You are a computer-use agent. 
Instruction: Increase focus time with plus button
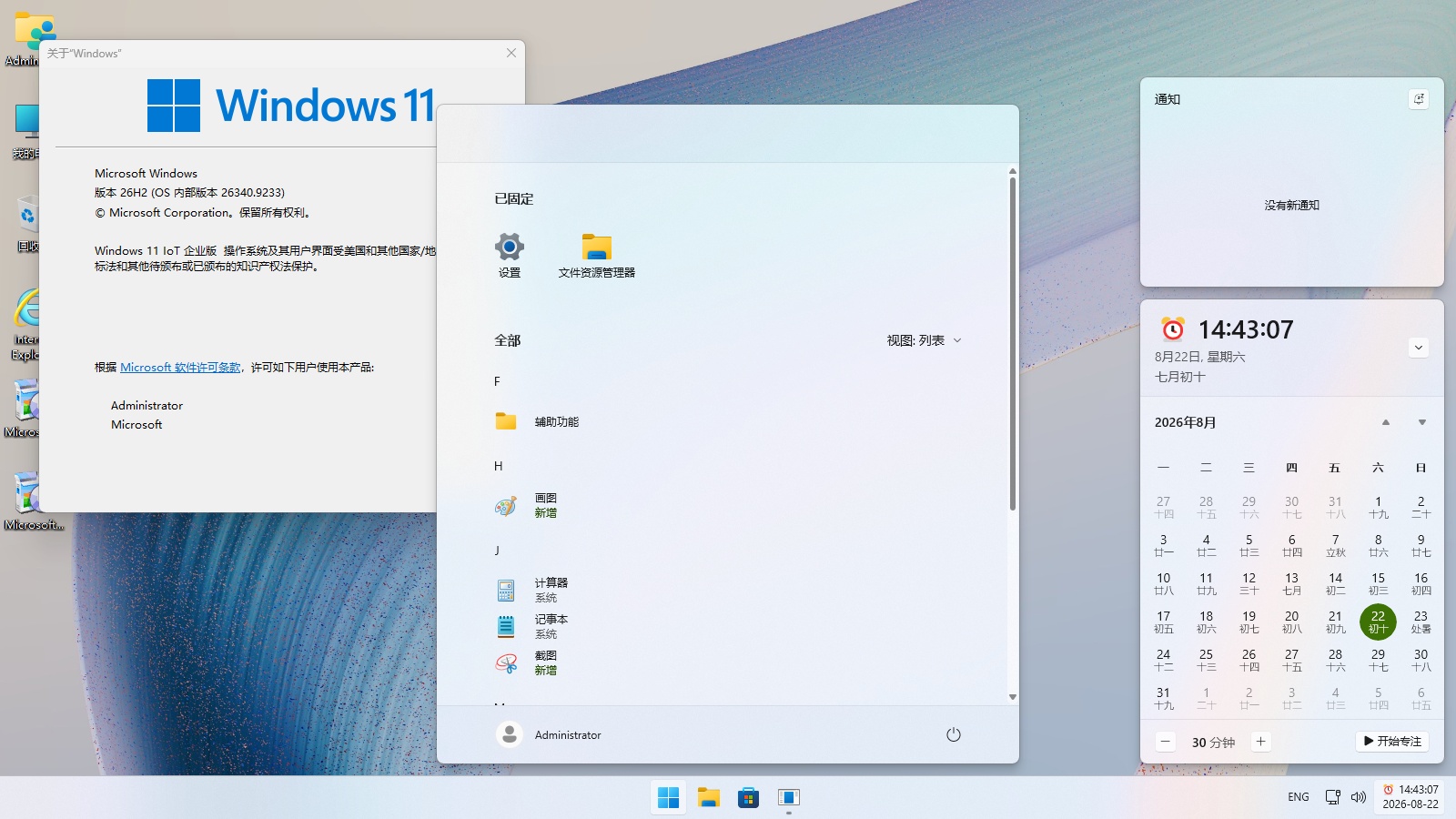tap(1260, 742)
